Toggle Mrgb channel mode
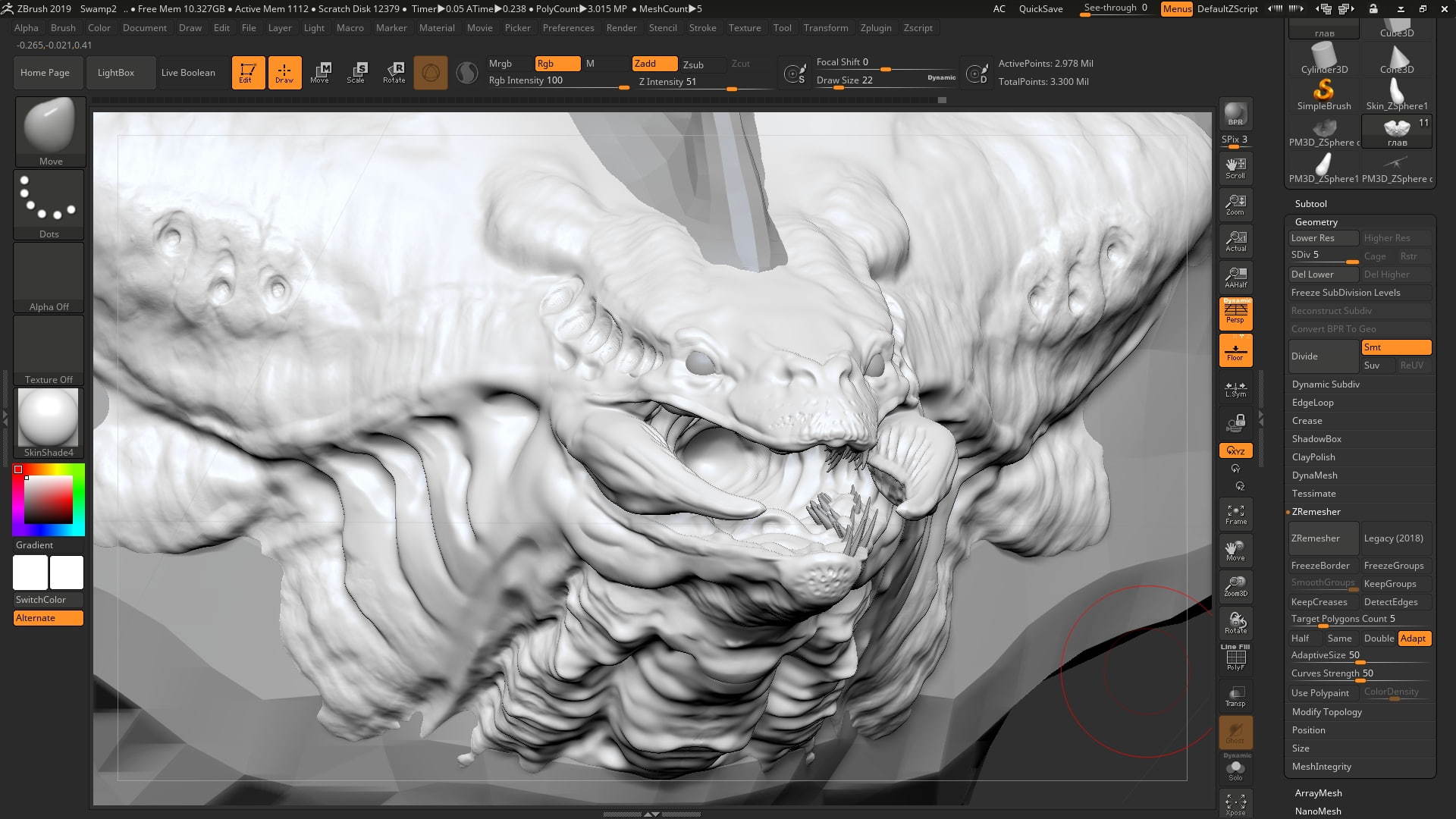 (x=500, y=63)
